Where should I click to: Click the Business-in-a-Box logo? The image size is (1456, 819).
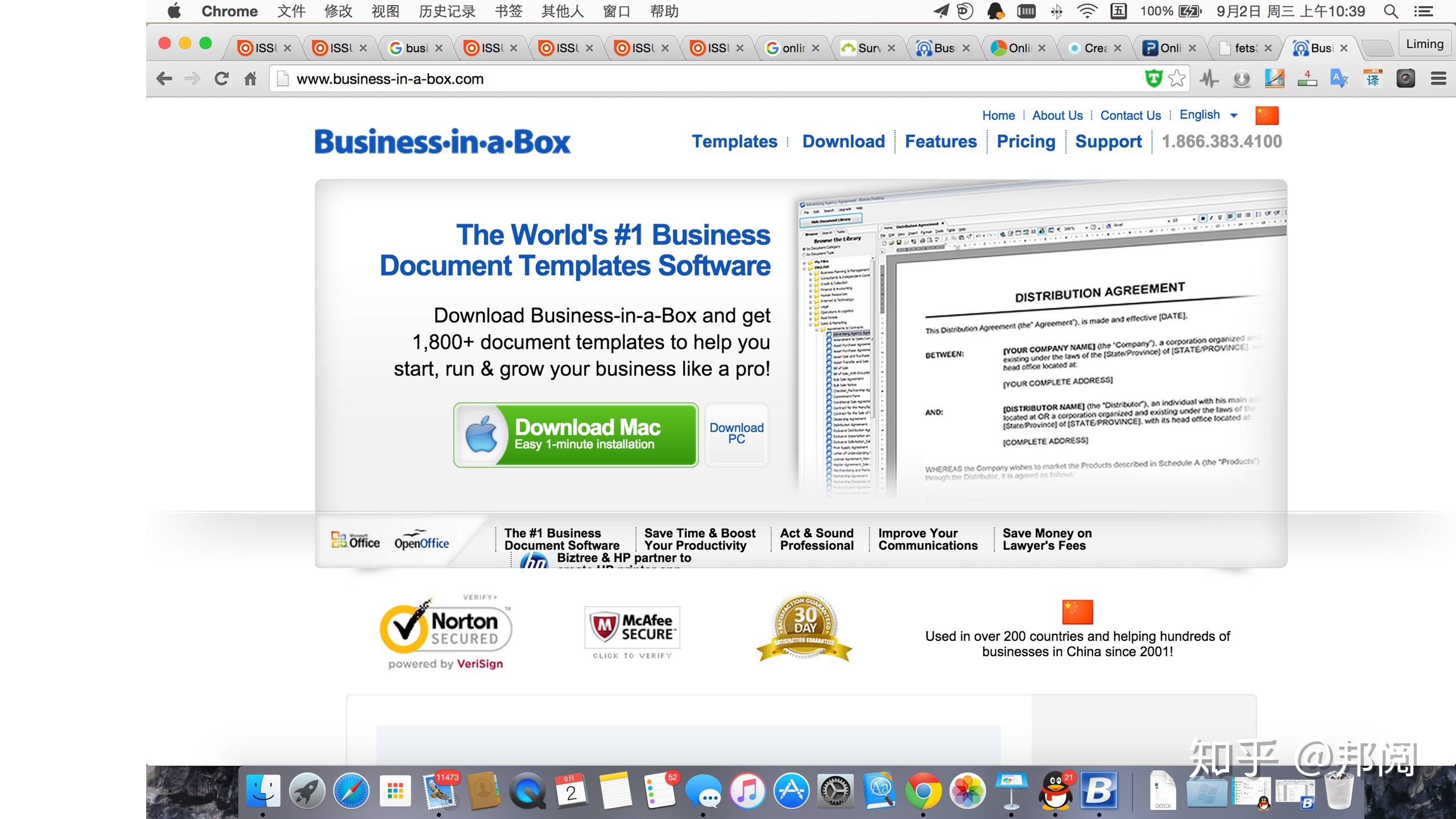tap(442, 142)
